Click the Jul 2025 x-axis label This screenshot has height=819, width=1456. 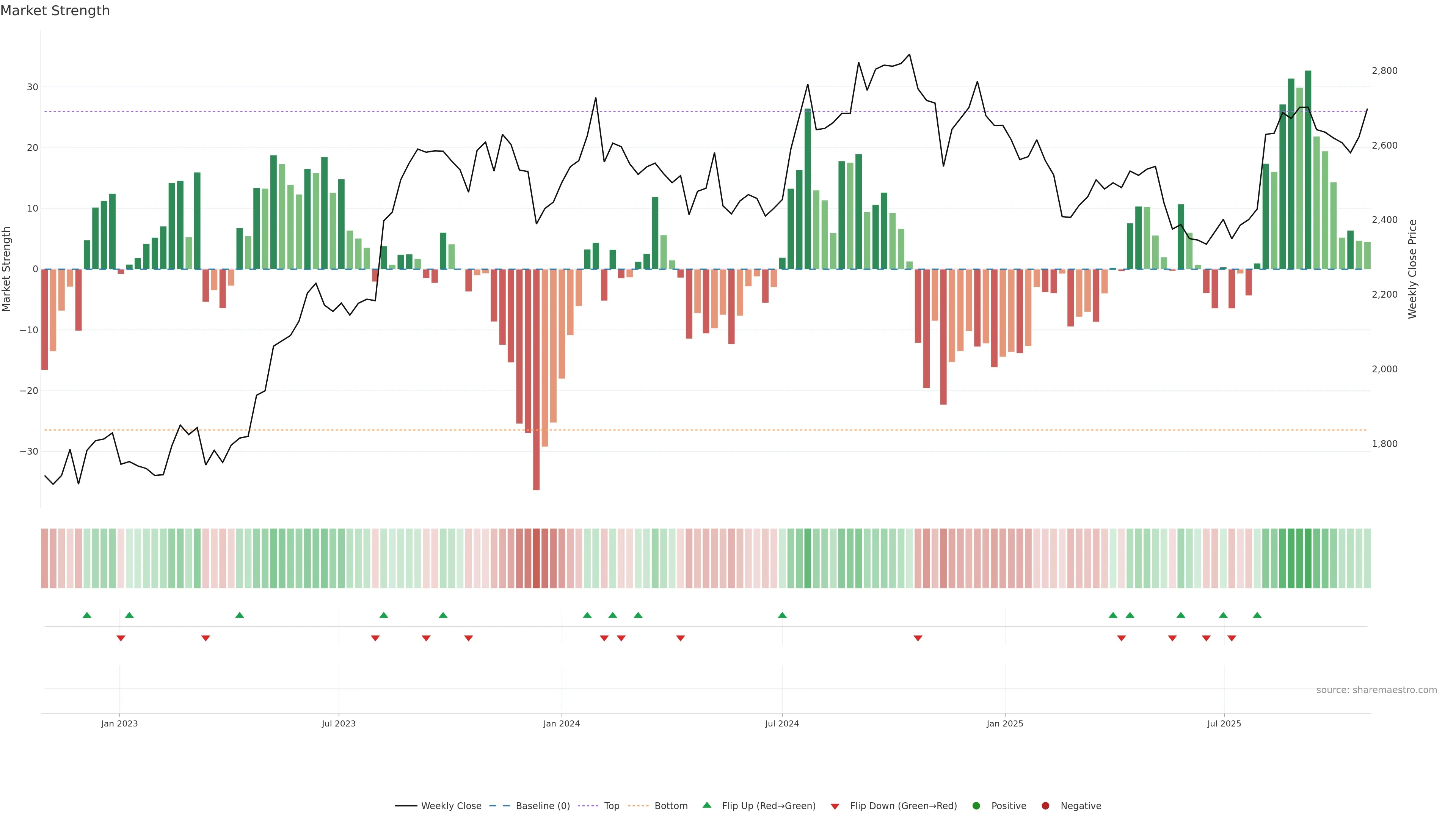(x=1224, y=723)
